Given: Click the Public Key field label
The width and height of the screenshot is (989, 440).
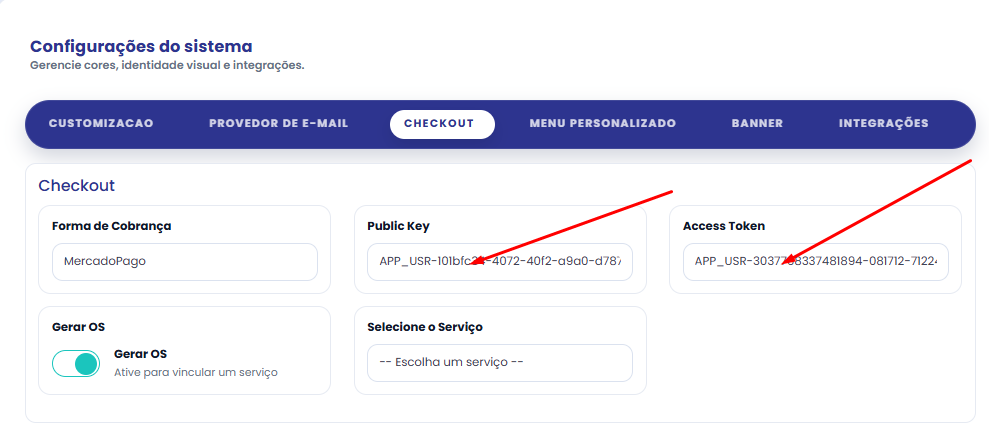Looking at the screenshot, I should pyautogui.click(x=398, y=226).
